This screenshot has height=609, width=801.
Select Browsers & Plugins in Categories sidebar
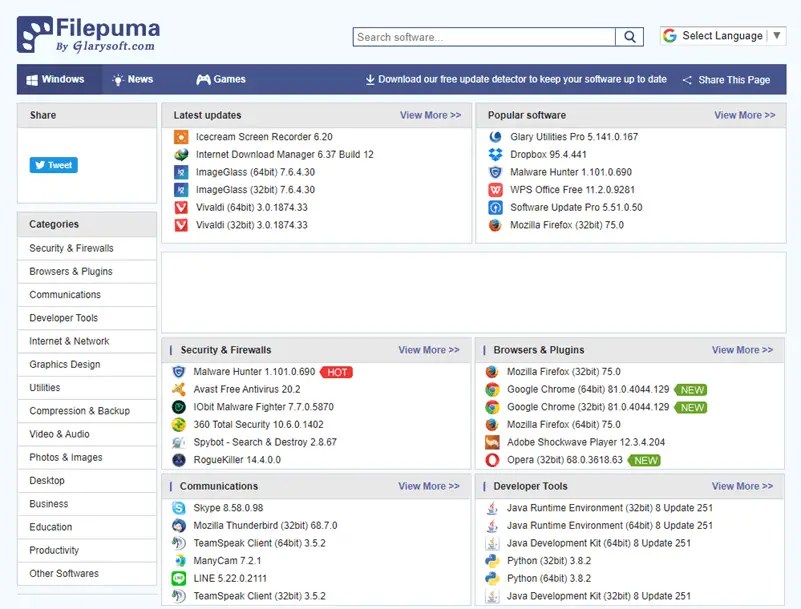coord(87,271)
